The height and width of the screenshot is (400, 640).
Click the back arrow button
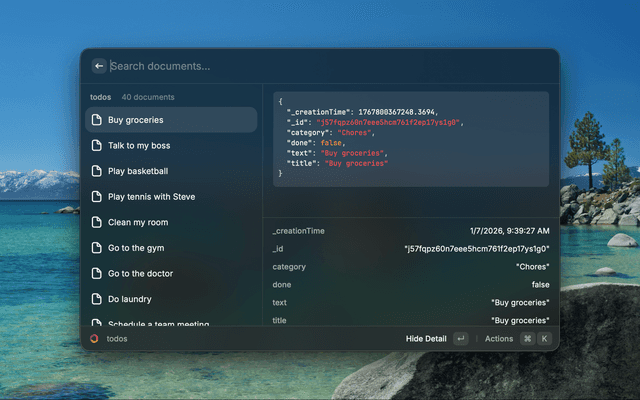[99, 66]
